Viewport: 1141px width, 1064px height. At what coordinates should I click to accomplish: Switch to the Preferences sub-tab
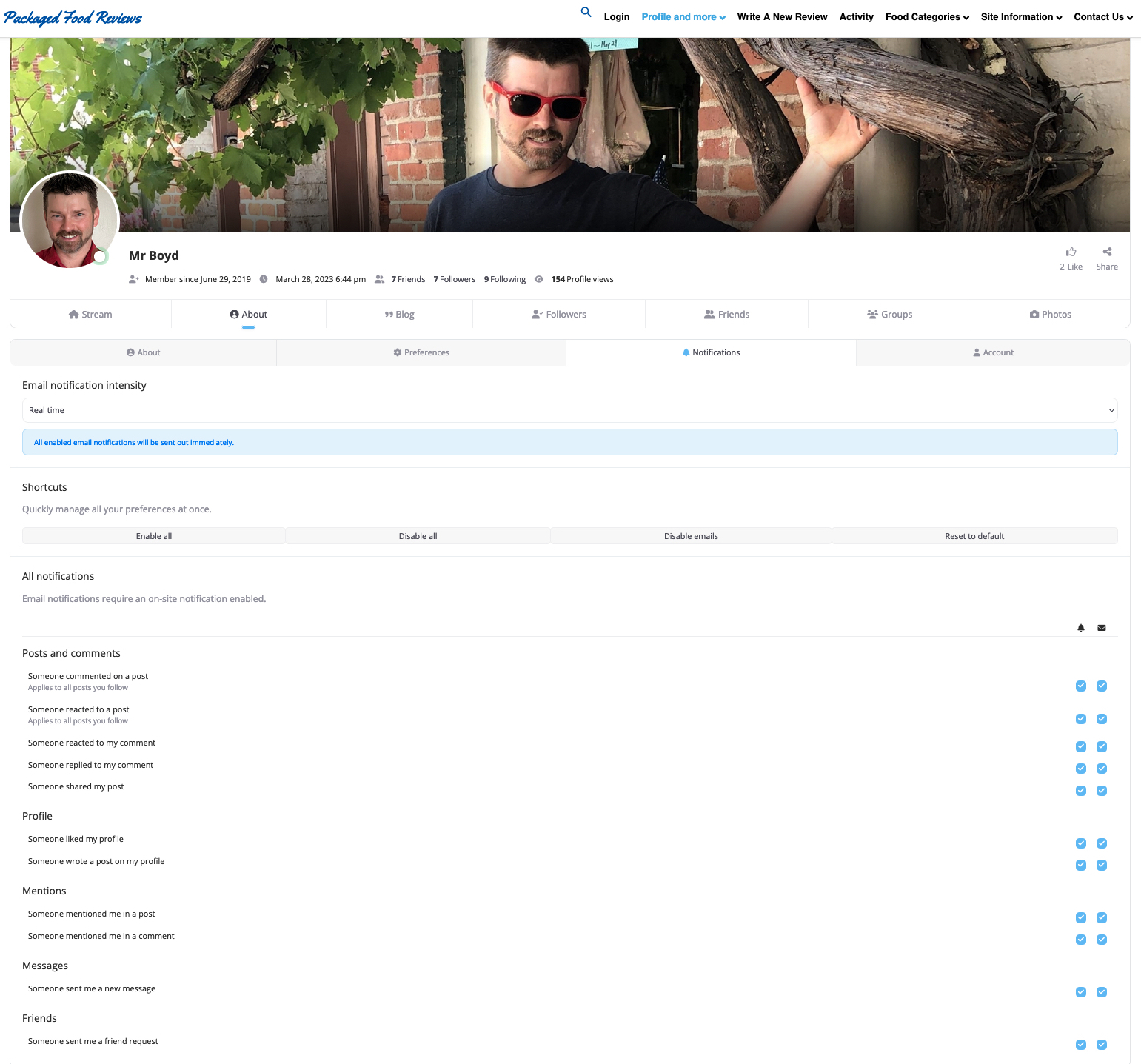click(x=421, y=353)
